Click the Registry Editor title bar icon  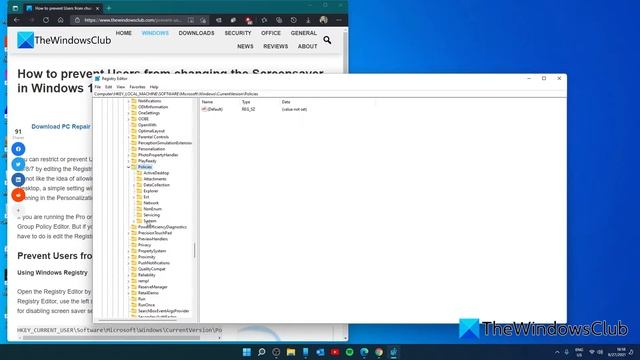98,78
